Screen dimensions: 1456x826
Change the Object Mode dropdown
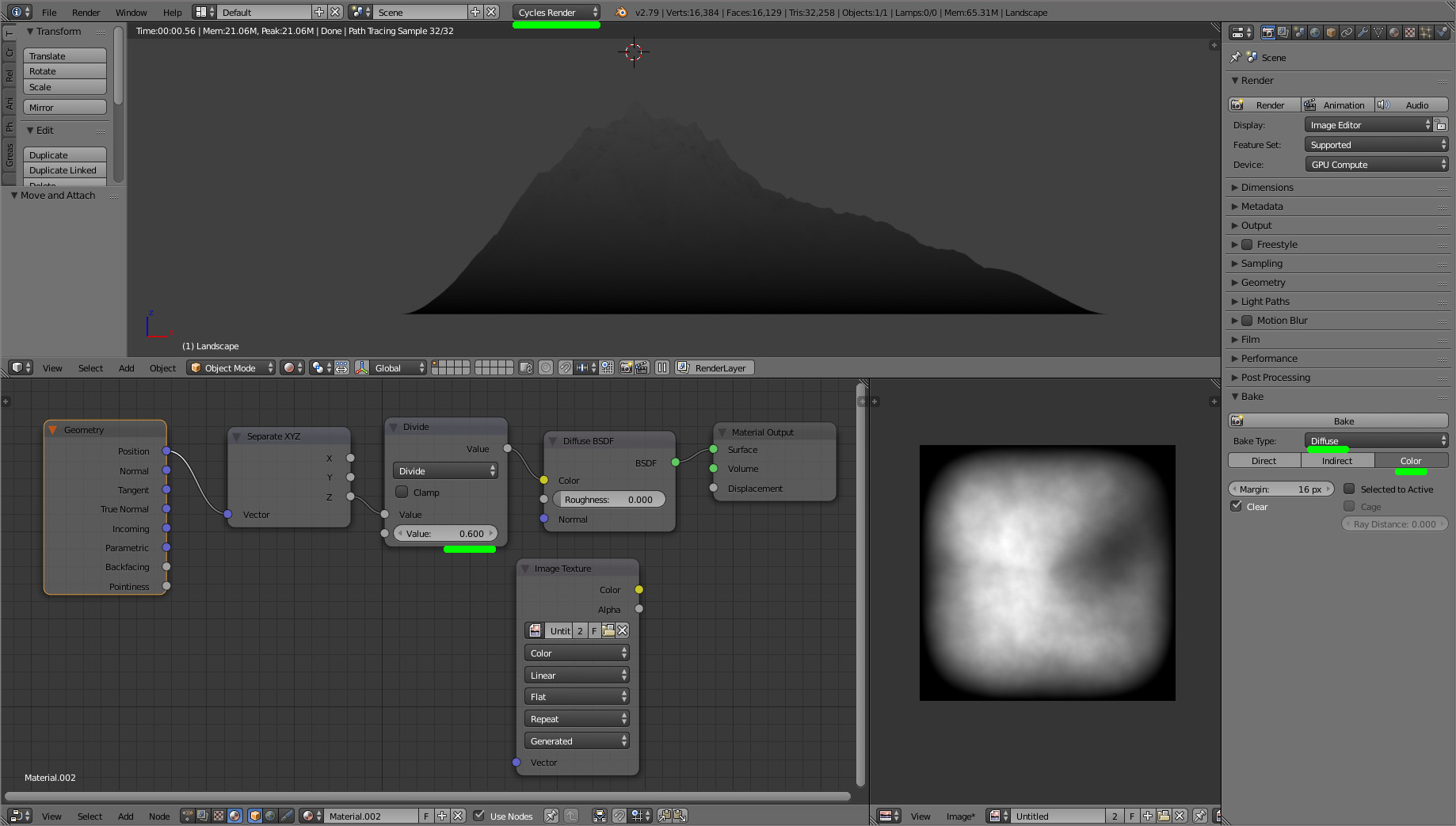(x=230, y=367)
